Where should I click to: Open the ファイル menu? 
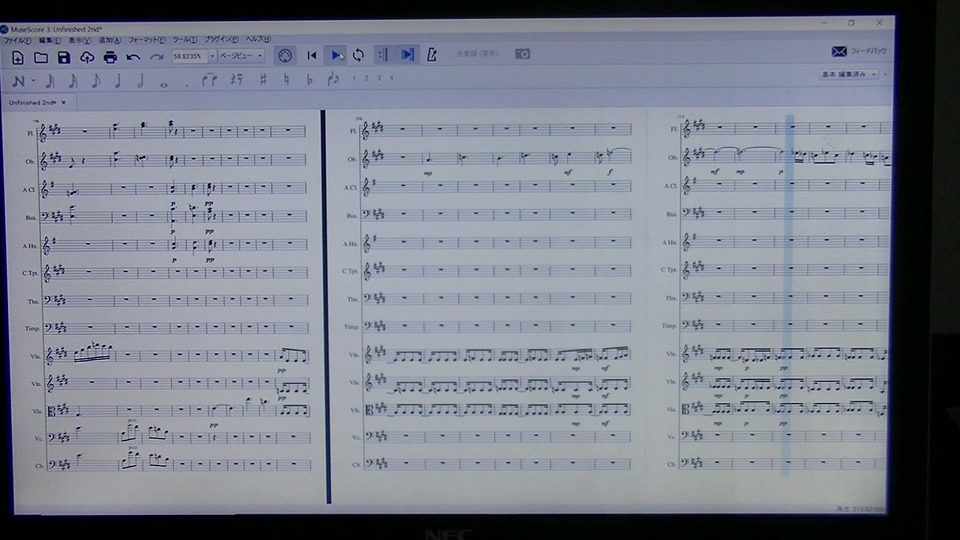click(x=17, y=40)
